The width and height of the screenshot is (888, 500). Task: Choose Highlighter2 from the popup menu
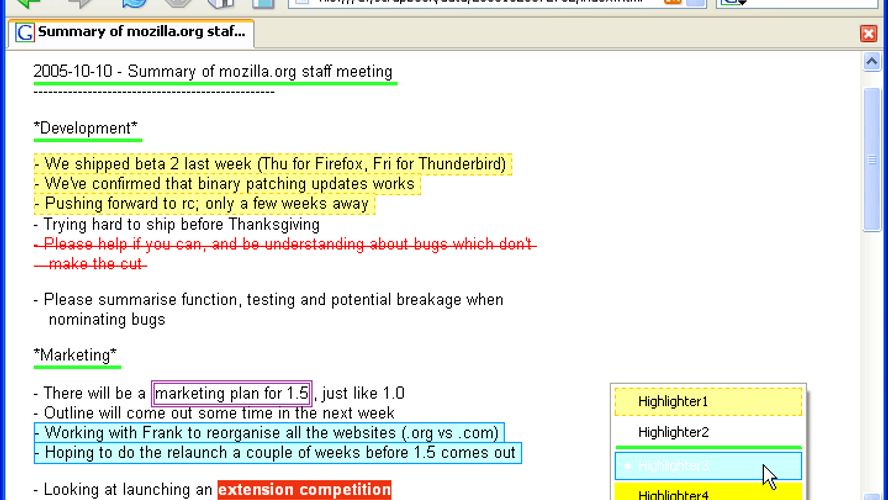pos(708,433)
